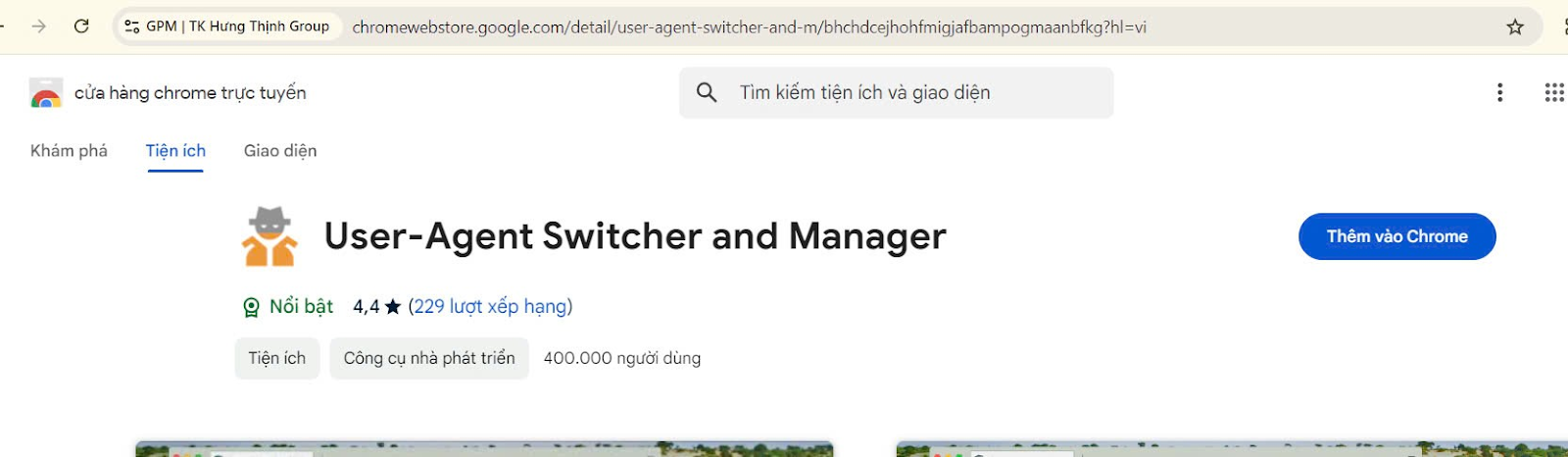1568x457 pixels.
Task: Click the User-Agent Switcher and Manager heading
Action: [x=635, y=236]
